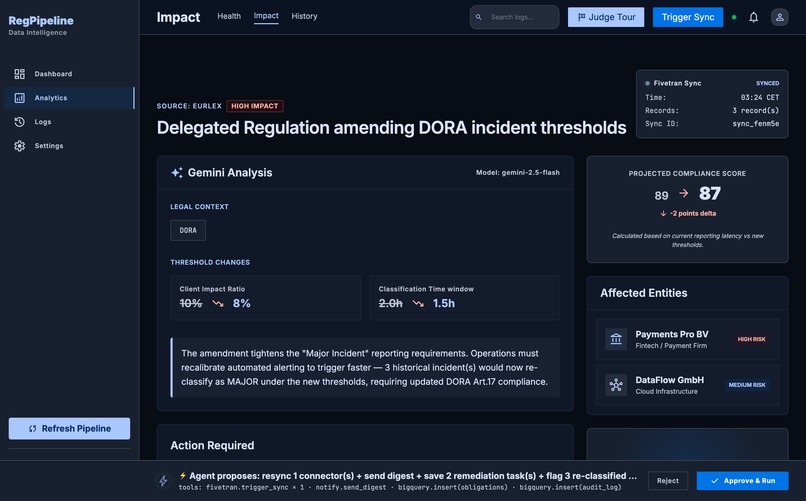
Task: Click the Action Required heading
Action: [x=212, y=446]
